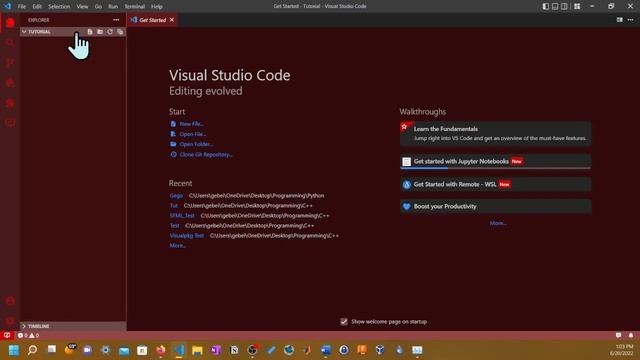Open the Search view in the activity bar
The image size is (640, 360).
click(x=10, y=42)
